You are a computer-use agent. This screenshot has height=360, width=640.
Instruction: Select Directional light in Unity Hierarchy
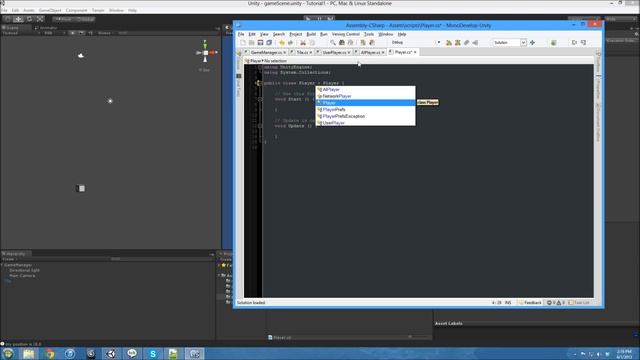pos(24,270)
